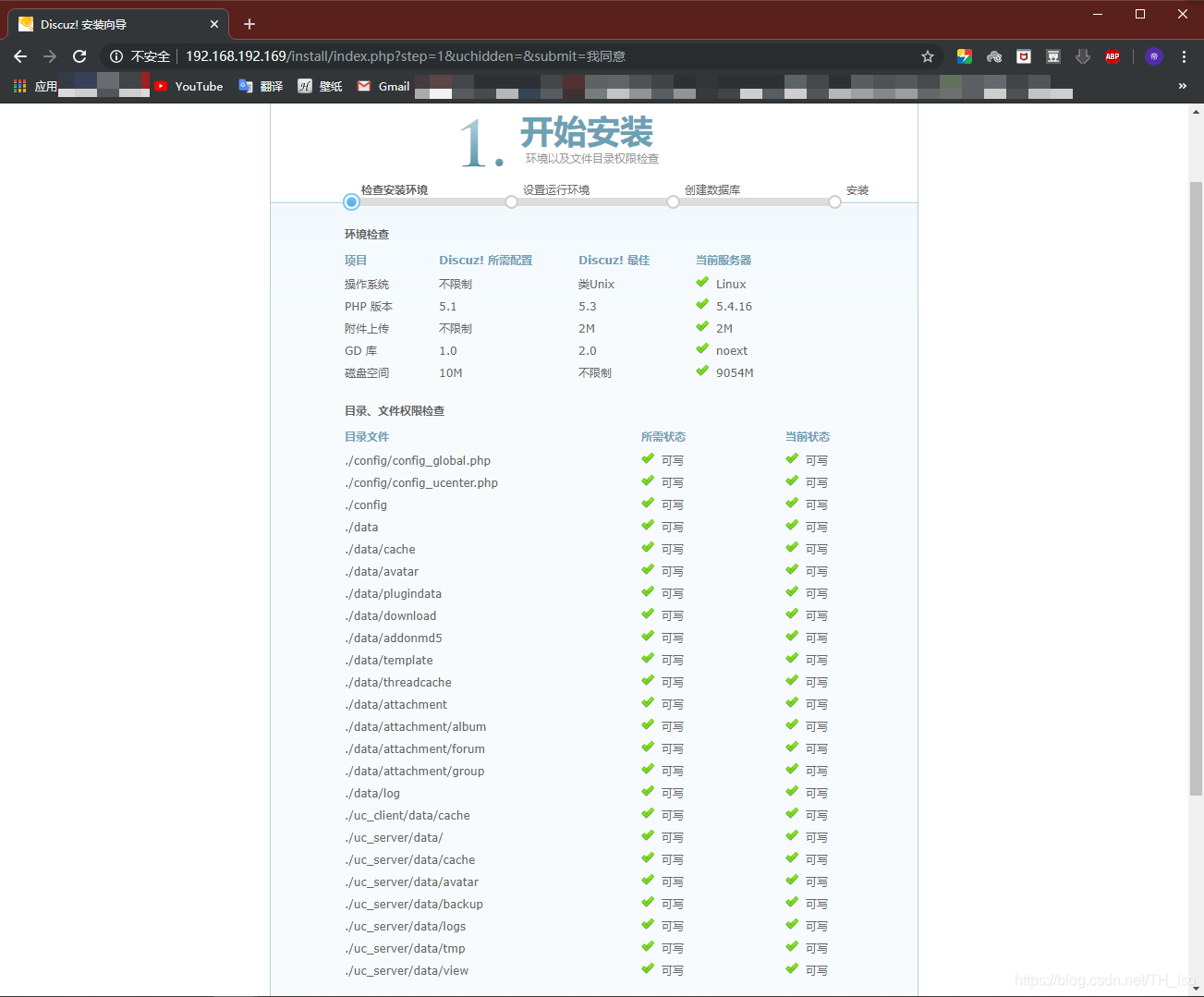Click the colorful square extension icon

tap(965, 56)
